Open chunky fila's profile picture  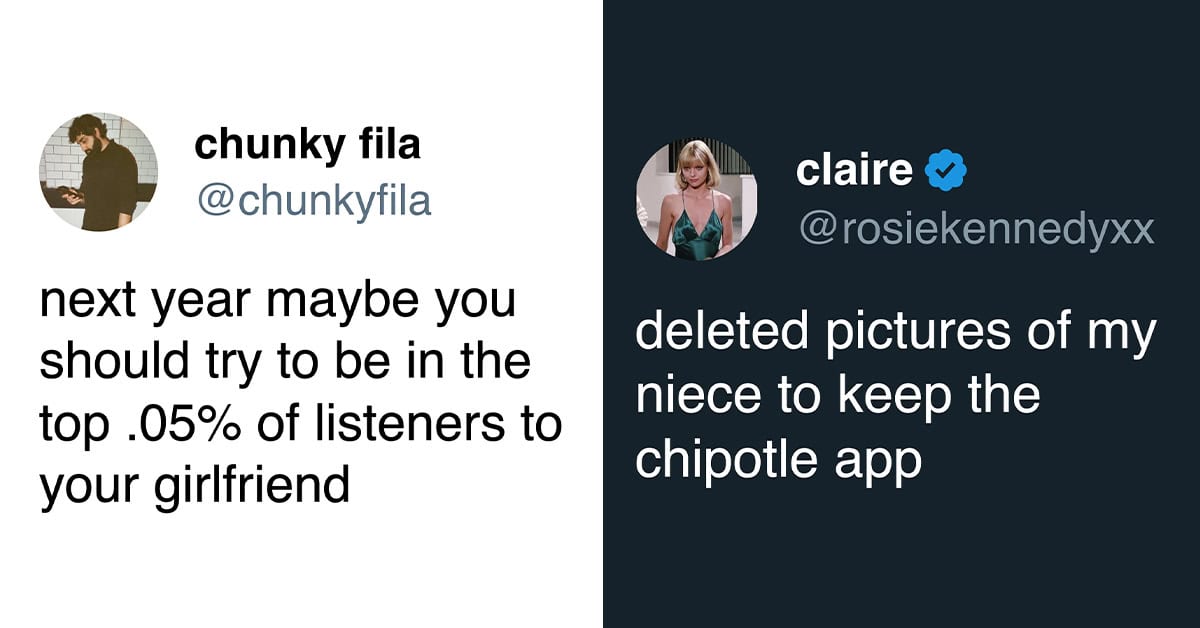[98, 173]
